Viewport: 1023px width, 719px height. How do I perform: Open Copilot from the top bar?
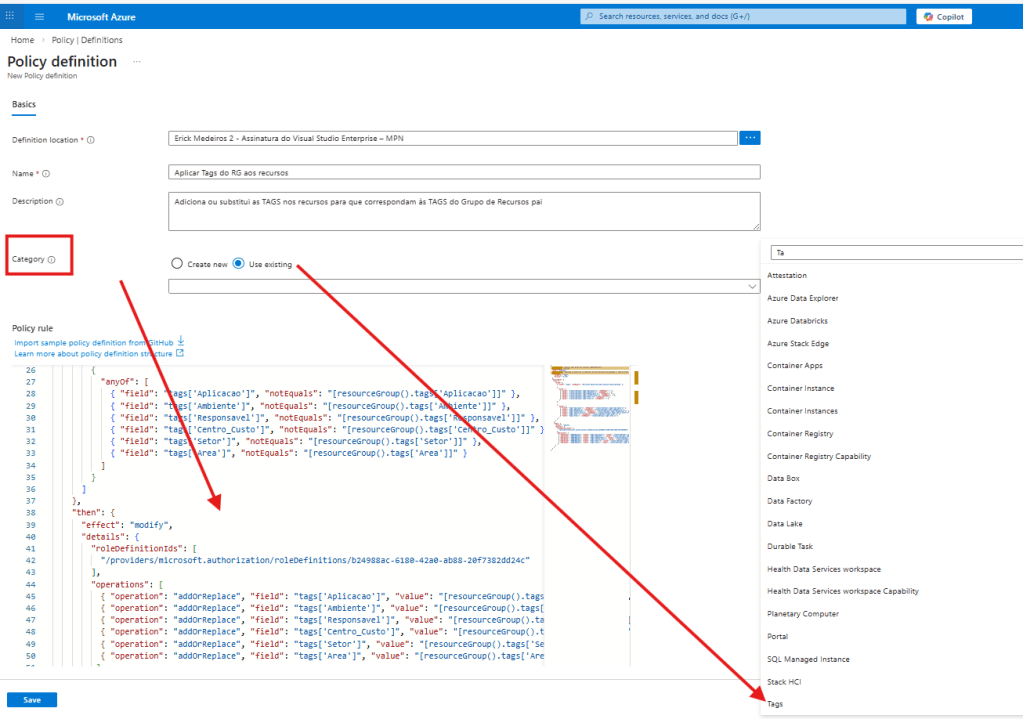[x=943, y=17]
